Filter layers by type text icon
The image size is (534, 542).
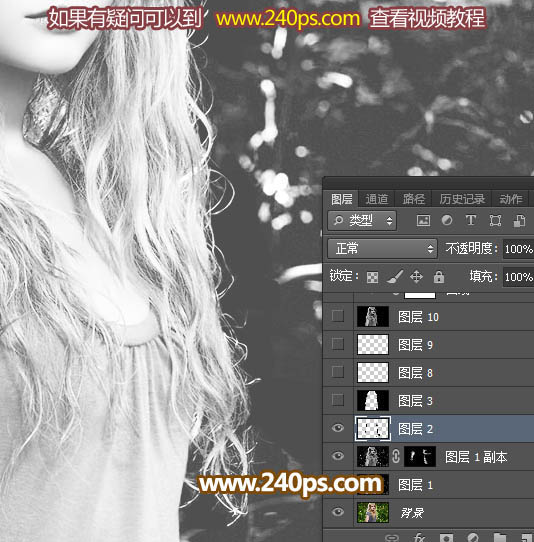(x=470, y=220)
